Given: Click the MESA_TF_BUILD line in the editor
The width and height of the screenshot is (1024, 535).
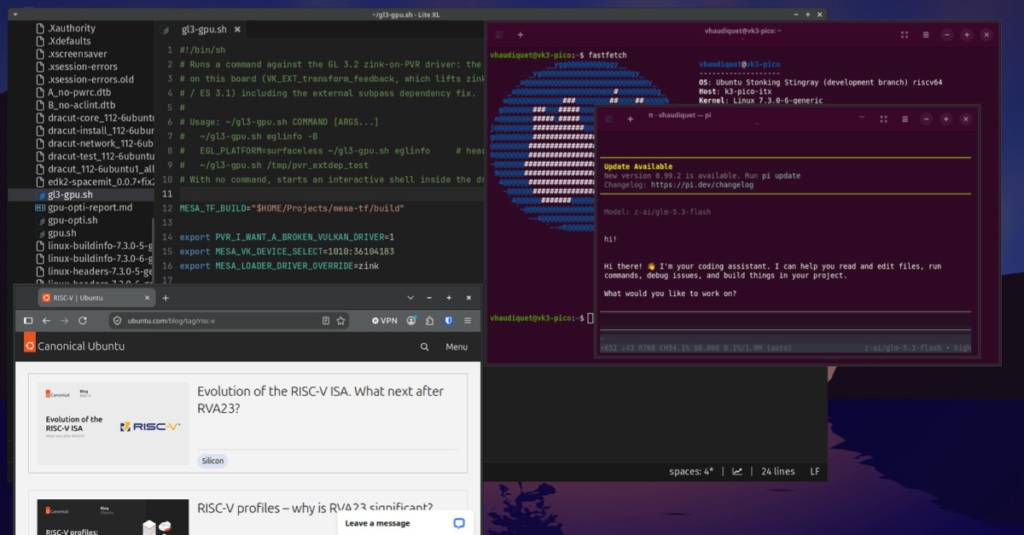Looking at the screenshot, I should pyautogui.click(x=292, y=208).
